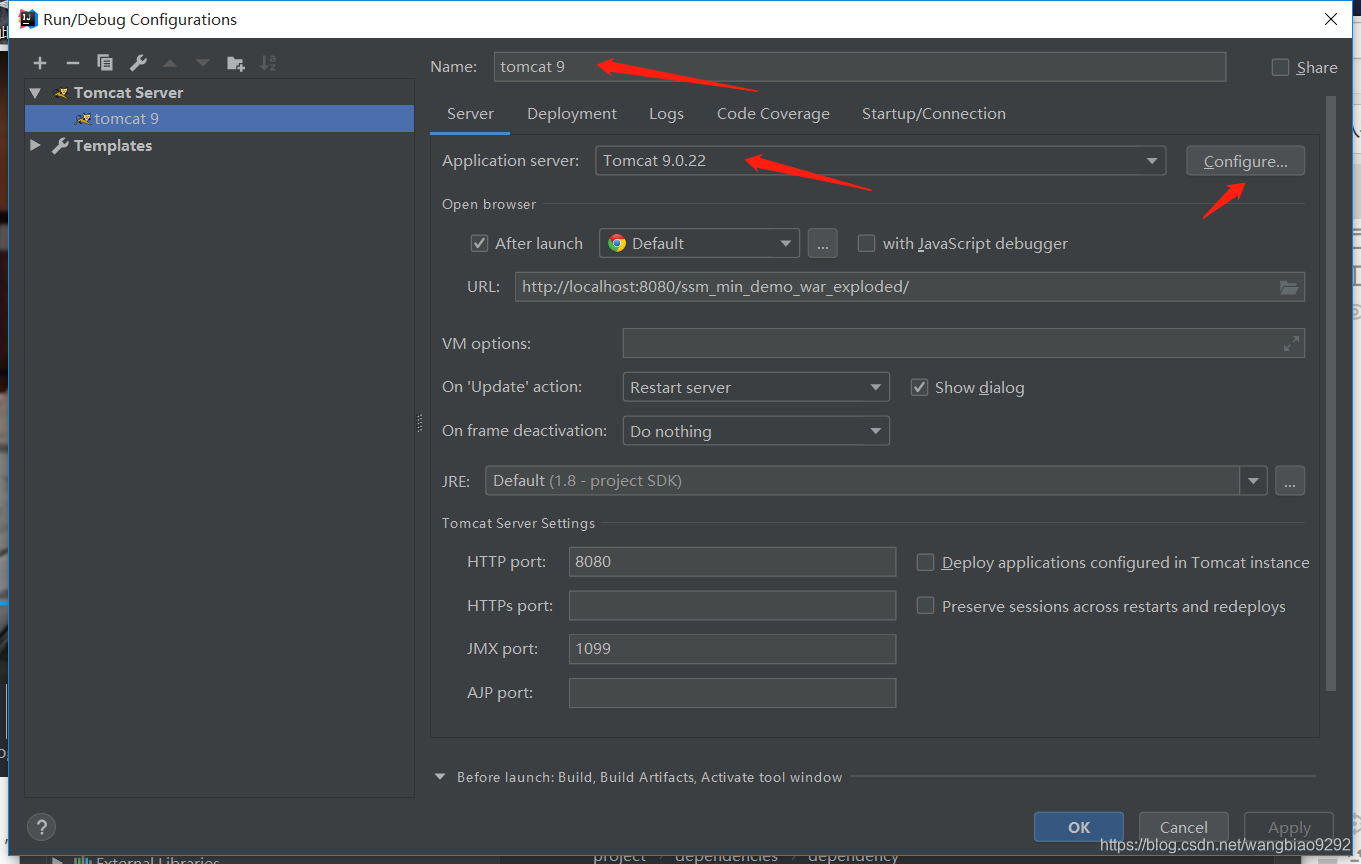
Task: Click vertical scrollbar of settings panel
Action: [x=1330, y=392]
